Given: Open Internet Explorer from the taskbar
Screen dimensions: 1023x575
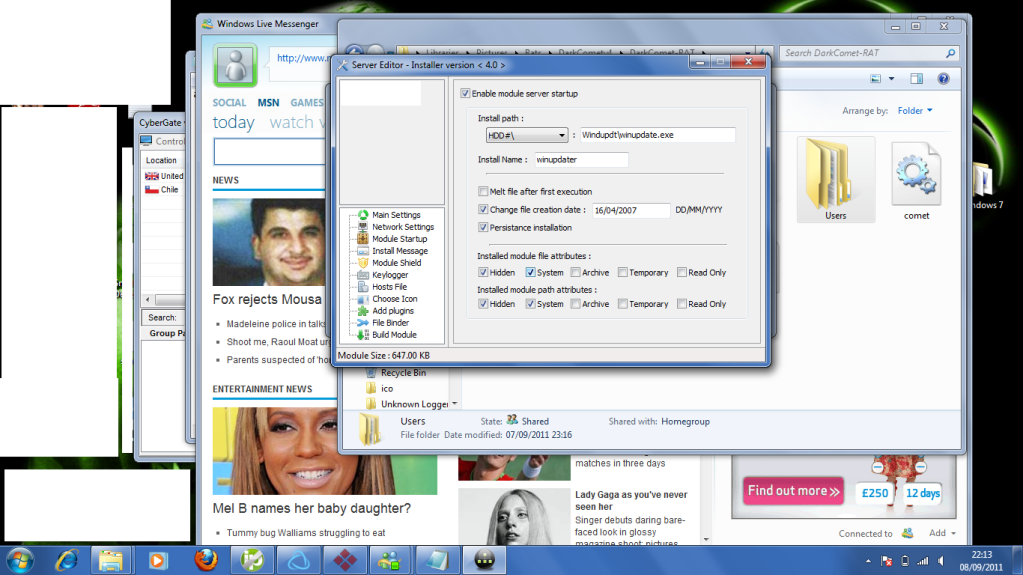Looking at the screenshot, I should click(x=67, y=560).
